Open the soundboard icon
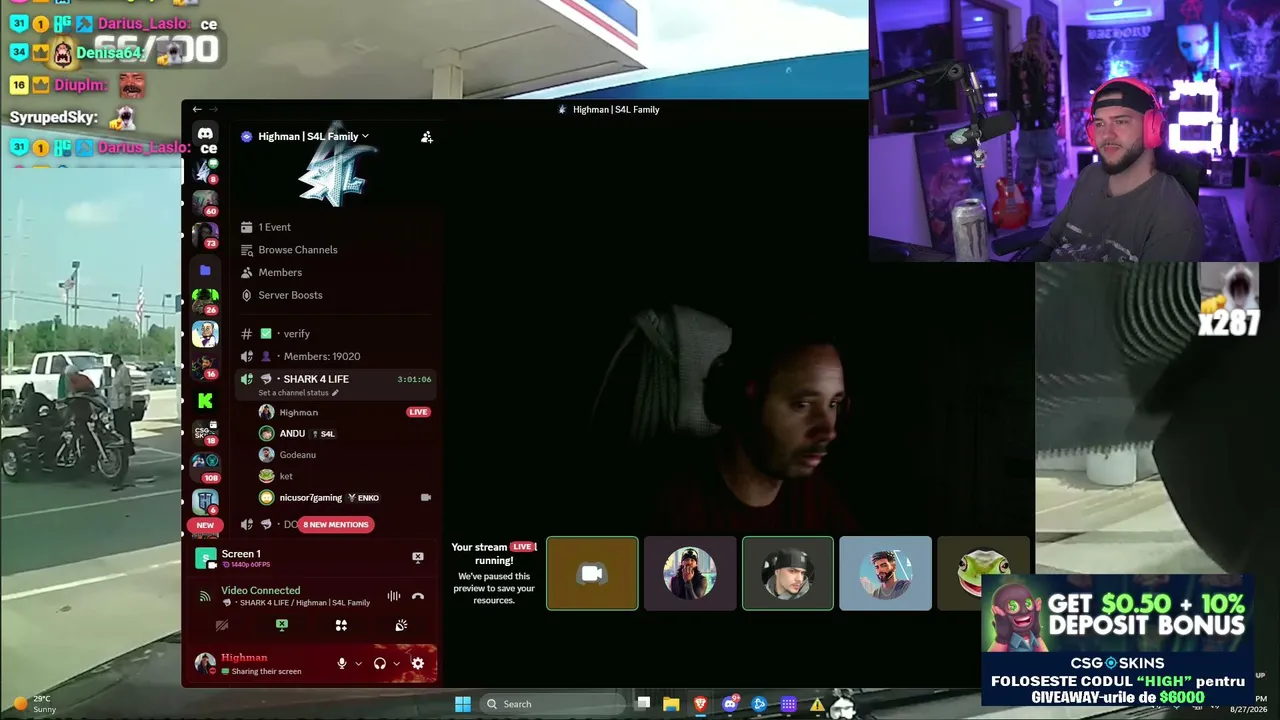Image resolution: width=1280 pixels, height=720 pixels. tap(401, 625)
